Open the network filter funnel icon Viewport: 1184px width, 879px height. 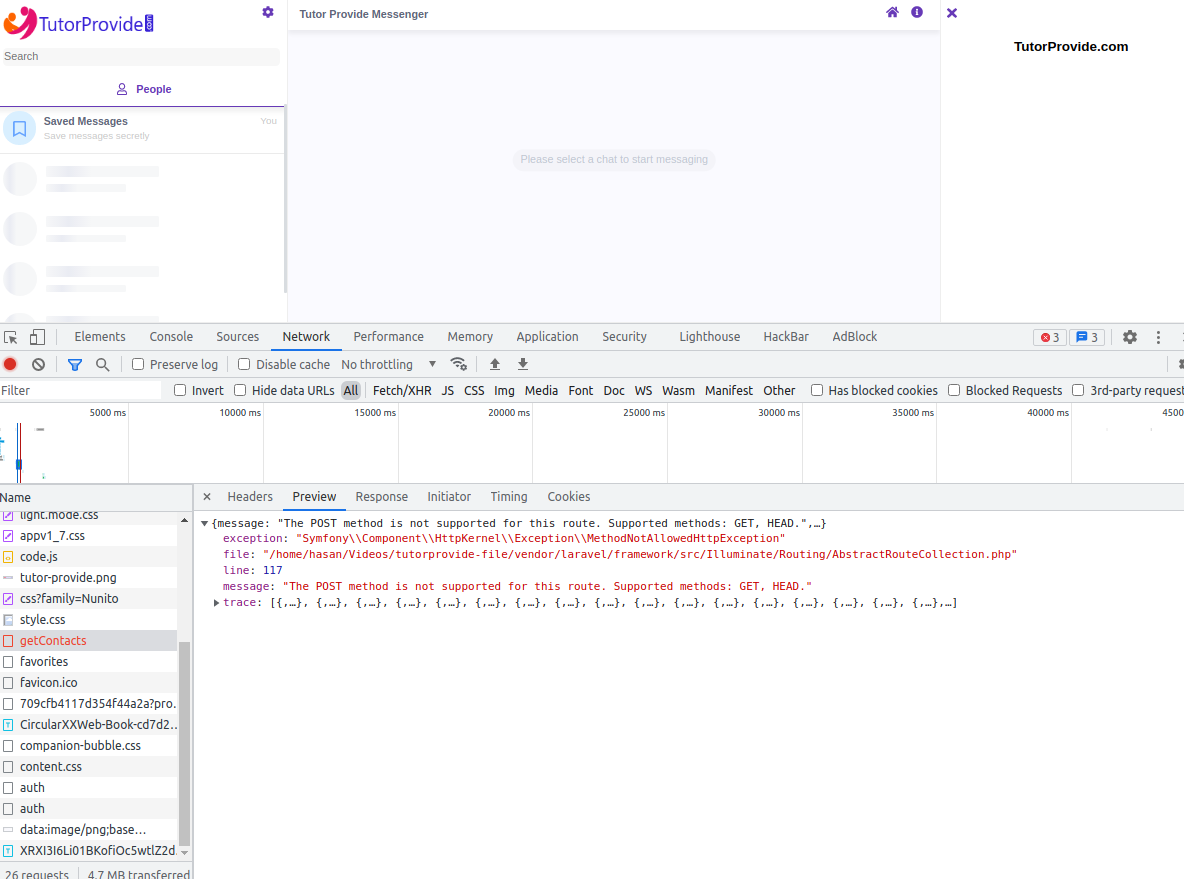click(74, 364)
